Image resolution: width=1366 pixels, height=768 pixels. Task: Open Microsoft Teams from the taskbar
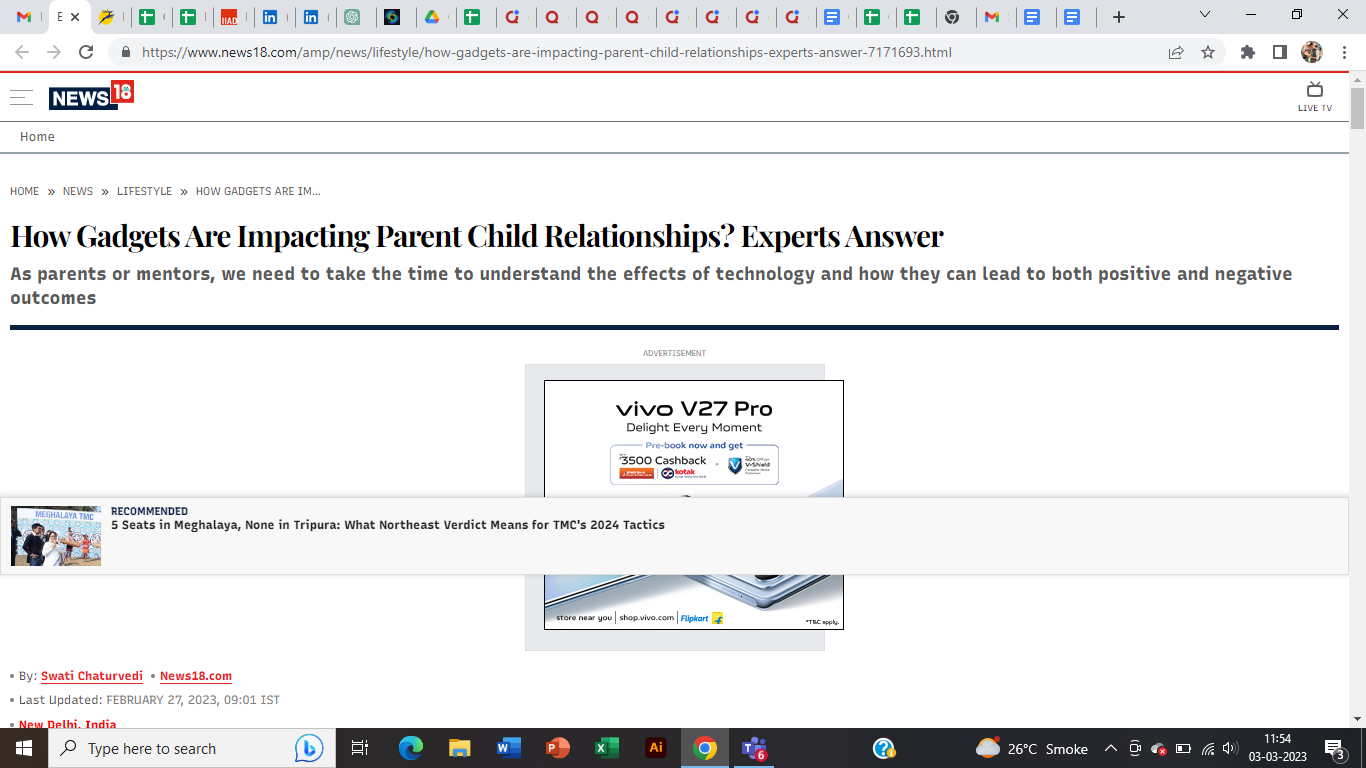[x=754, y=748]
